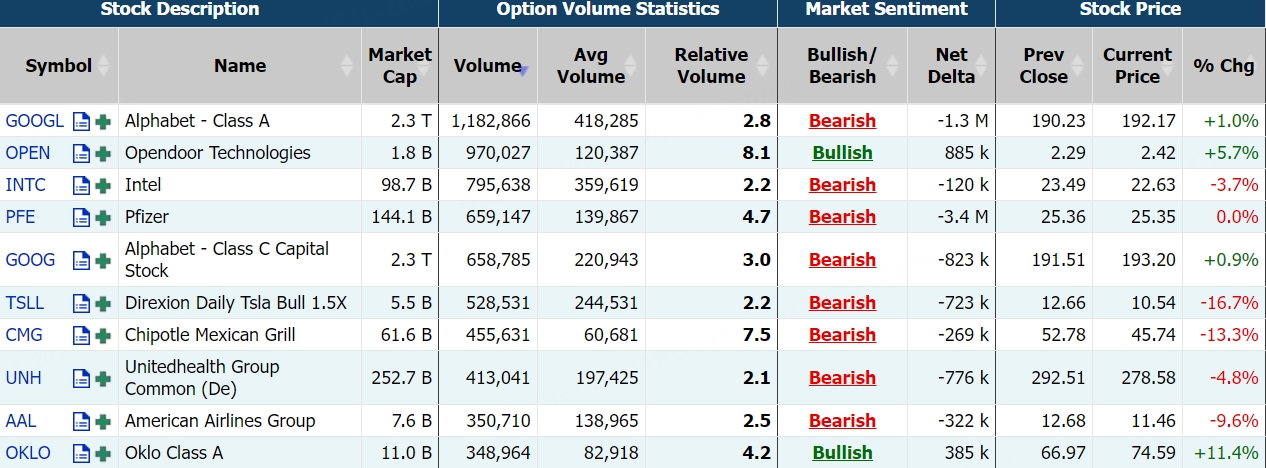Select the -16.7% change value

[1231, 303]
